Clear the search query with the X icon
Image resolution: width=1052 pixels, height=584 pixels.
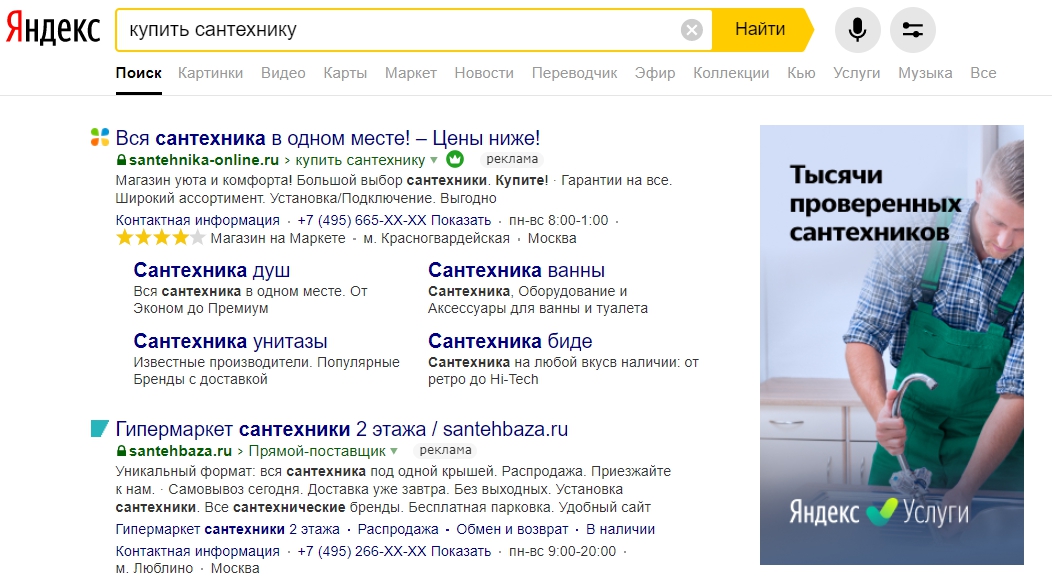(x=692, y=30)
